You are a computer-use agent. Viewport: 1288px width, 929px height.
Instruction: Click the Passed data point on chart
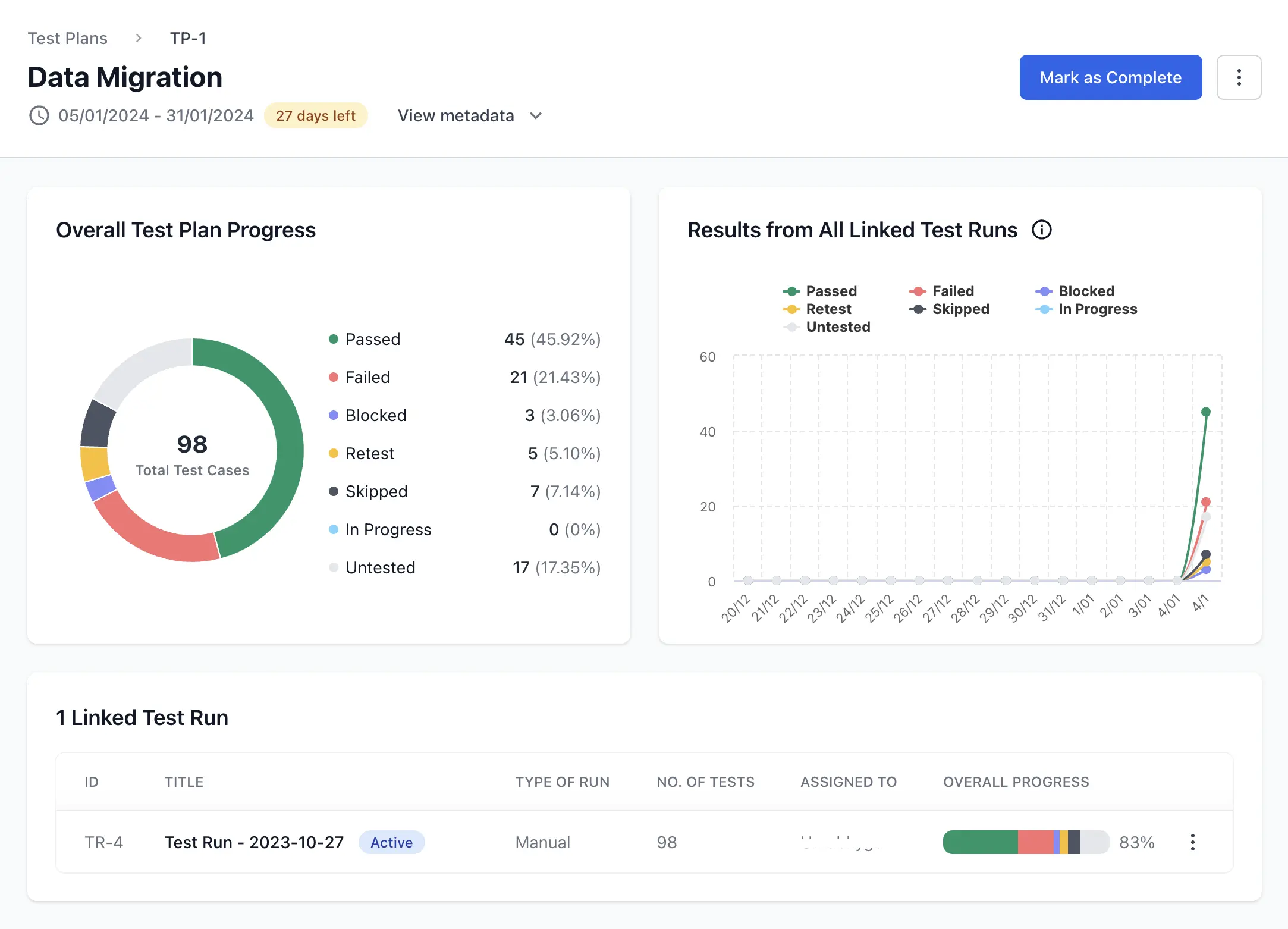point(1205,412)
